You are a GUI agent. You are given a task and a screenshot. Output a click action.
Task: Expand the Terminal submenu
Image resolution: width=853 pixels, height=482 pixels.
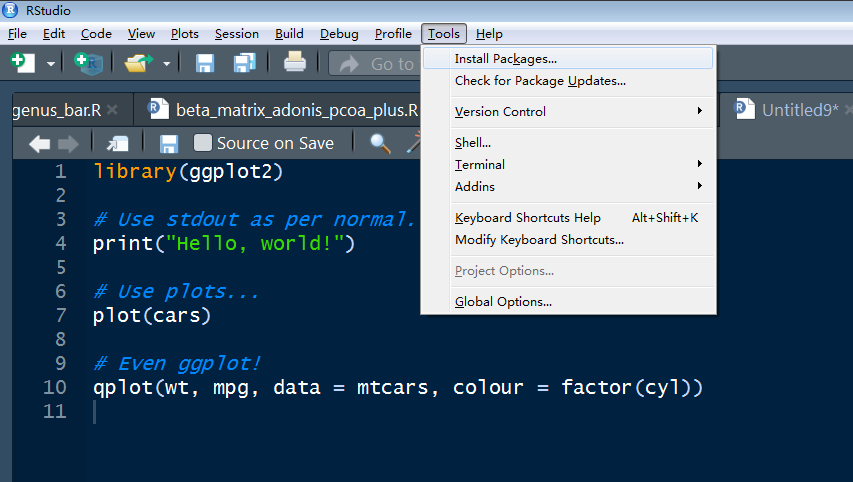tap(567, 164)
